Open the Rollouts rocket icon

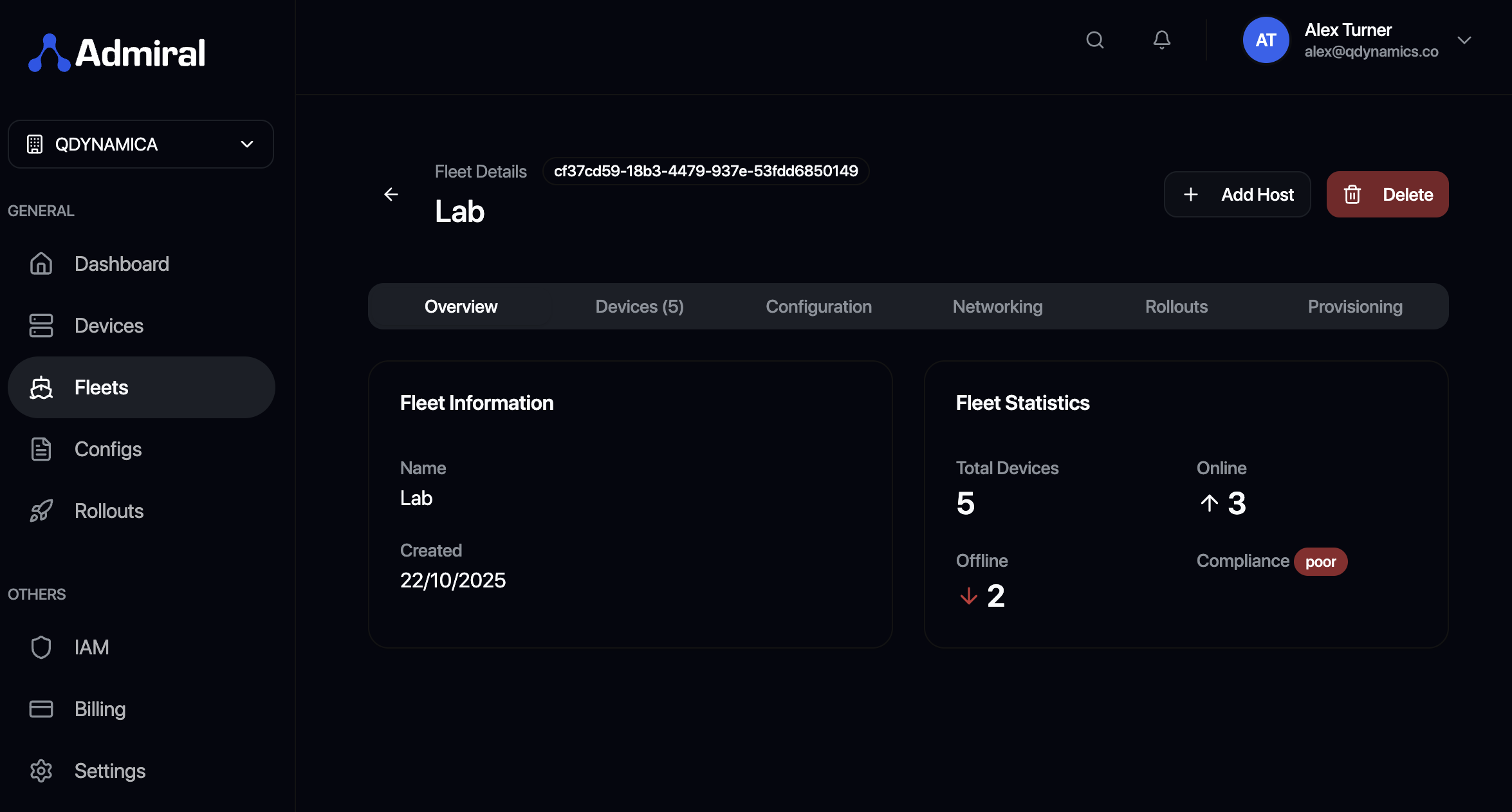coord(41,510)
